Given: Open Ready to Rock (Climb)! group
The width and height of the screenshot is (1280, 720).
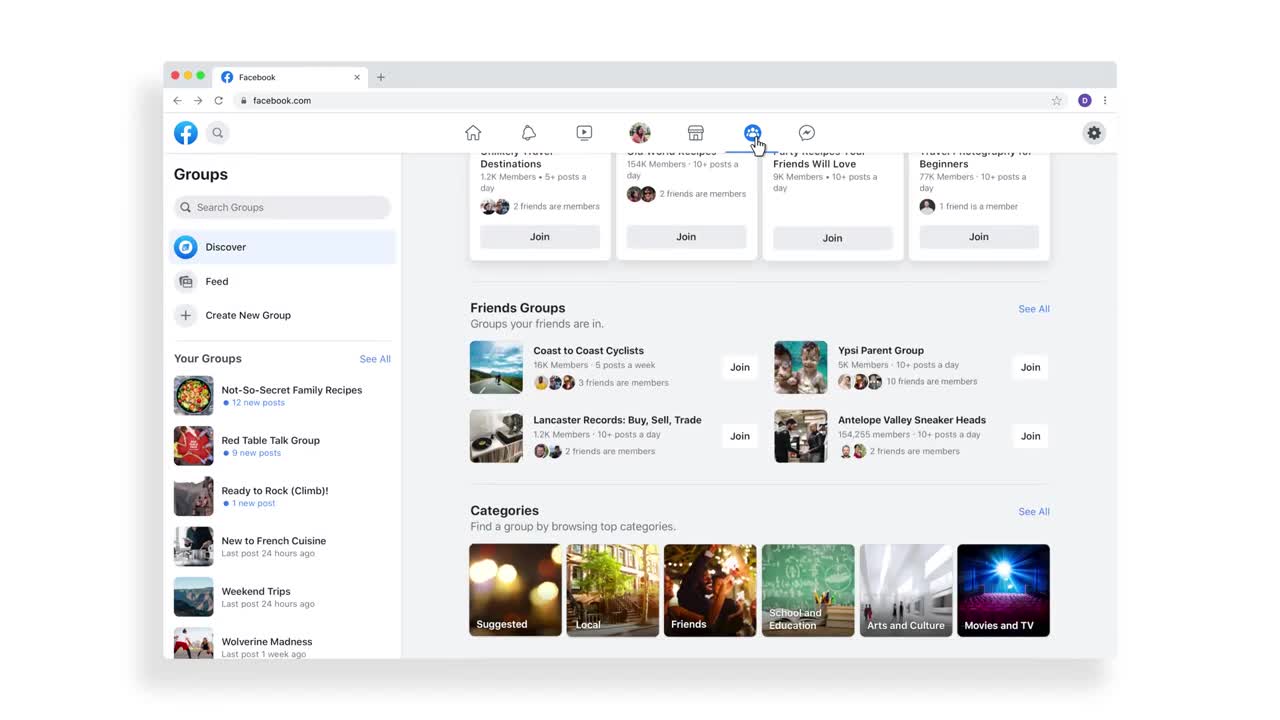Looking at the screenshot, I should coord(284,496).
